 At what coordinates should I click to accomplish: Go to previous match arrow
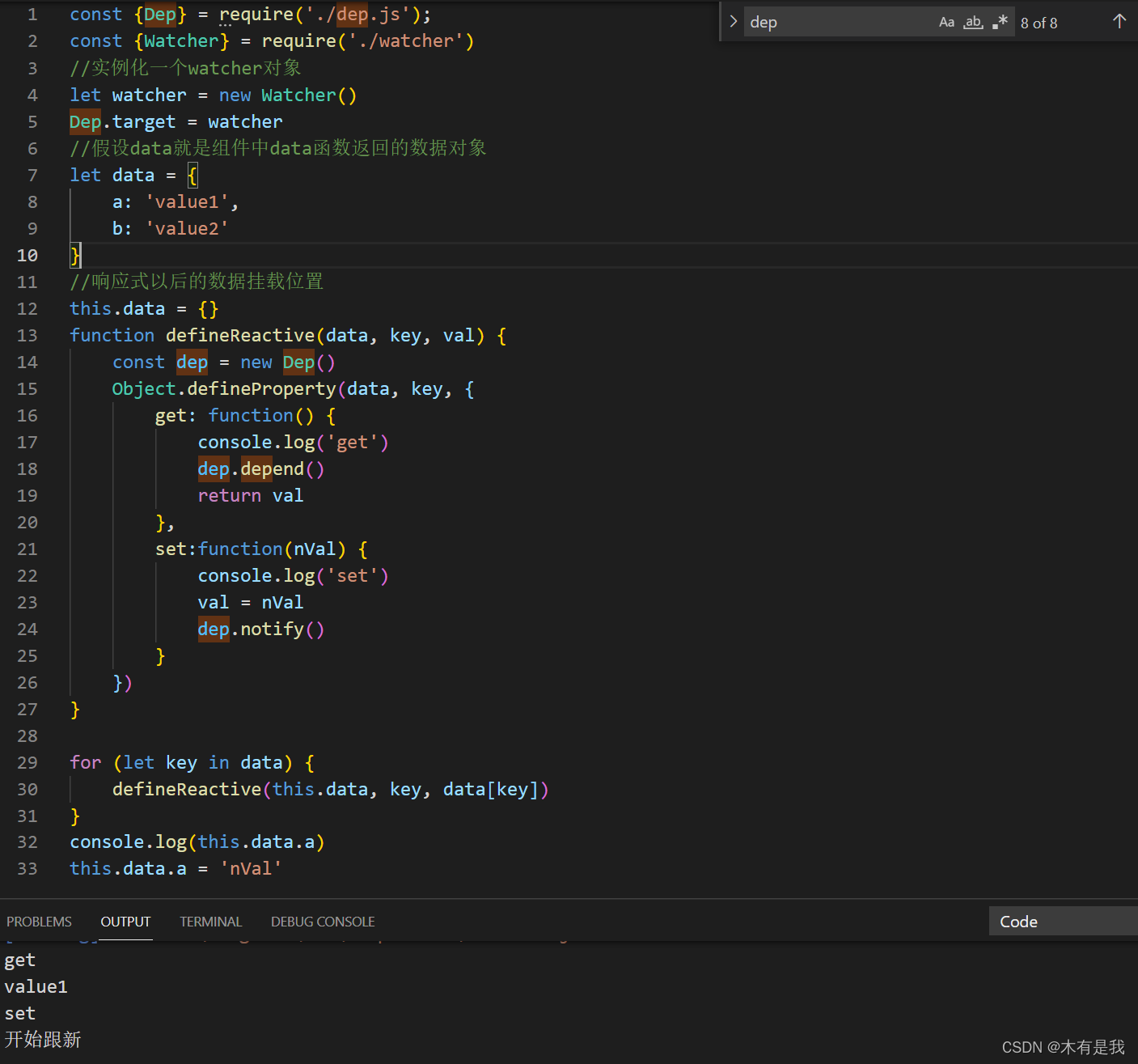pyautogui.click(x=1119, y=22)
